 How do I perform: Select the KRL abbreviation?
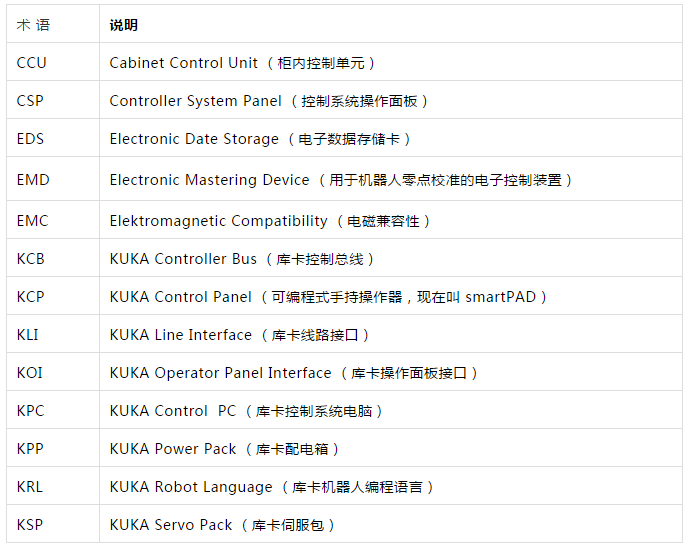30,487
